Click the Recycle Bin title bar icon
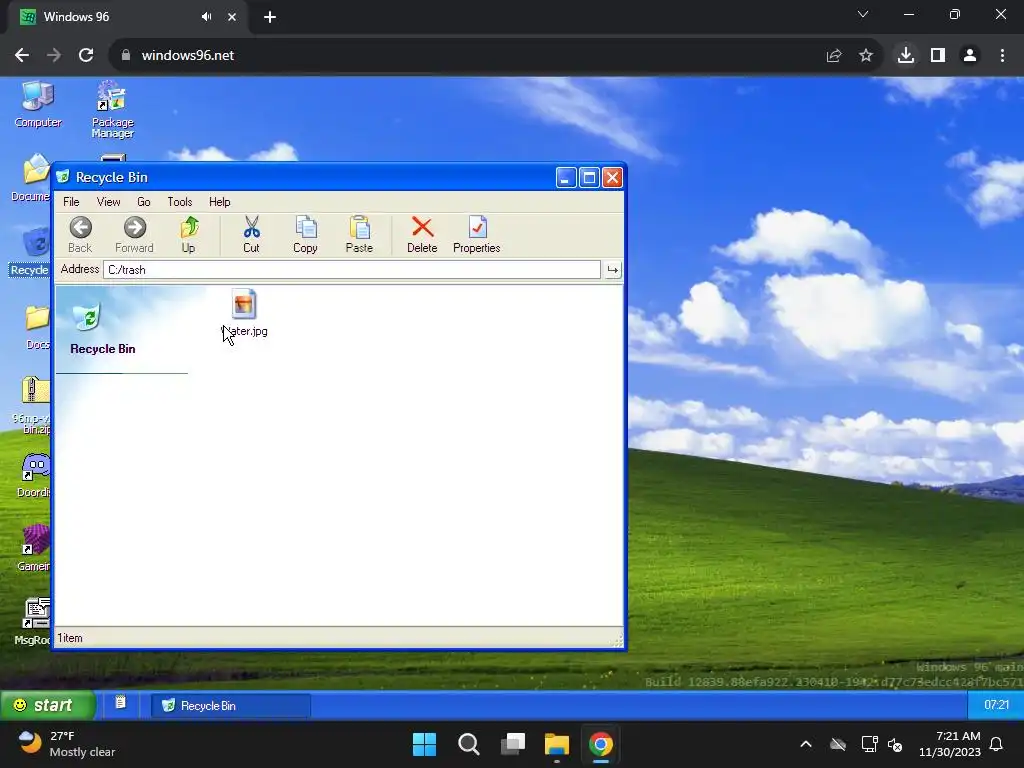 [63, 177]
